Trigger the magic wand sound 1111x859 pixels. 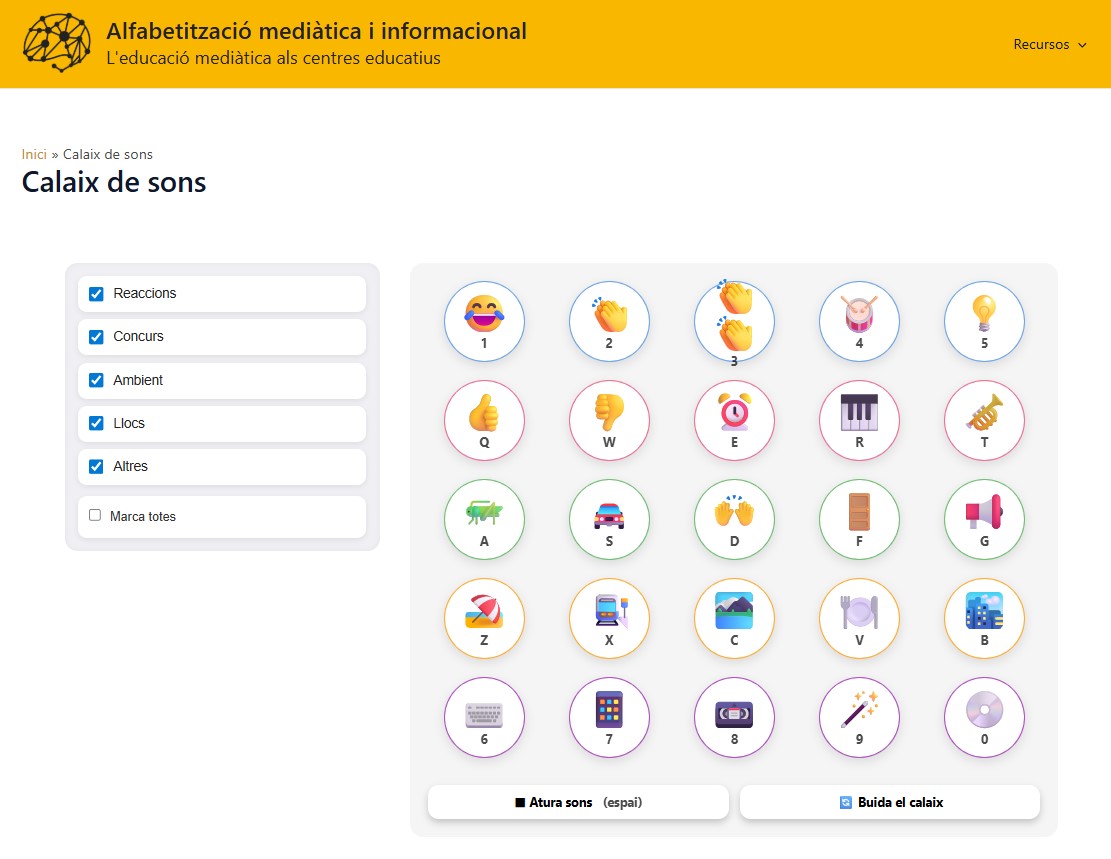859,717
